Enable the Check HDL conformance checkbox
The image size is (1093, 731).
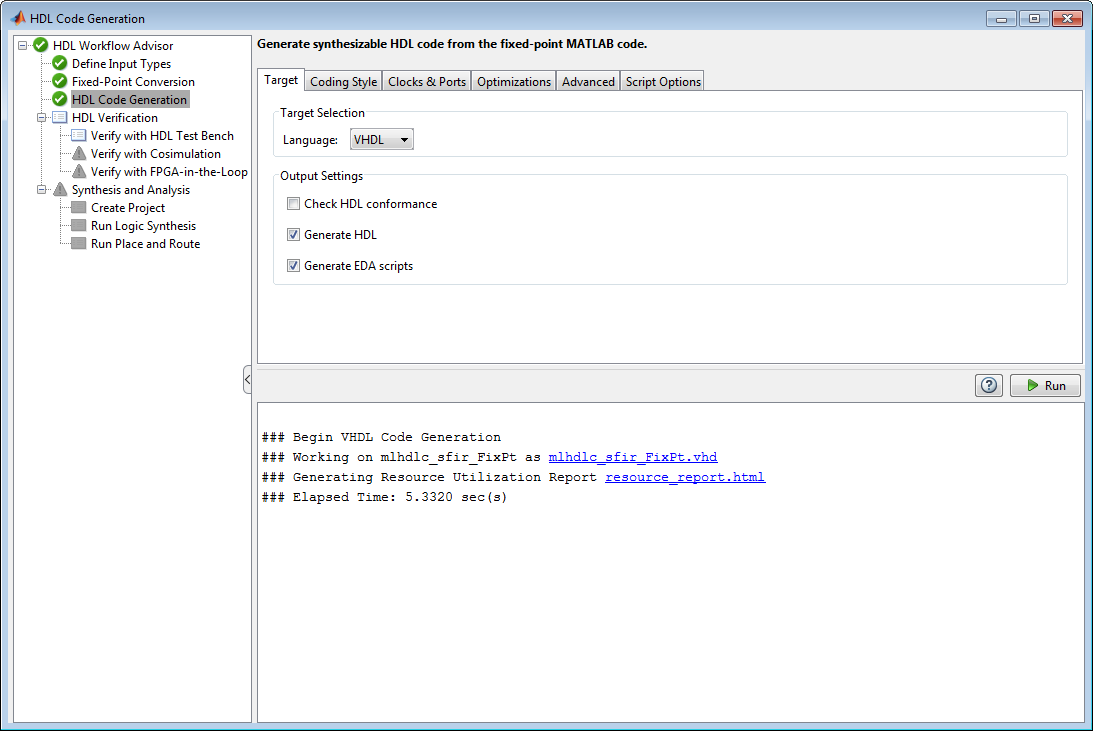(293, 203)
